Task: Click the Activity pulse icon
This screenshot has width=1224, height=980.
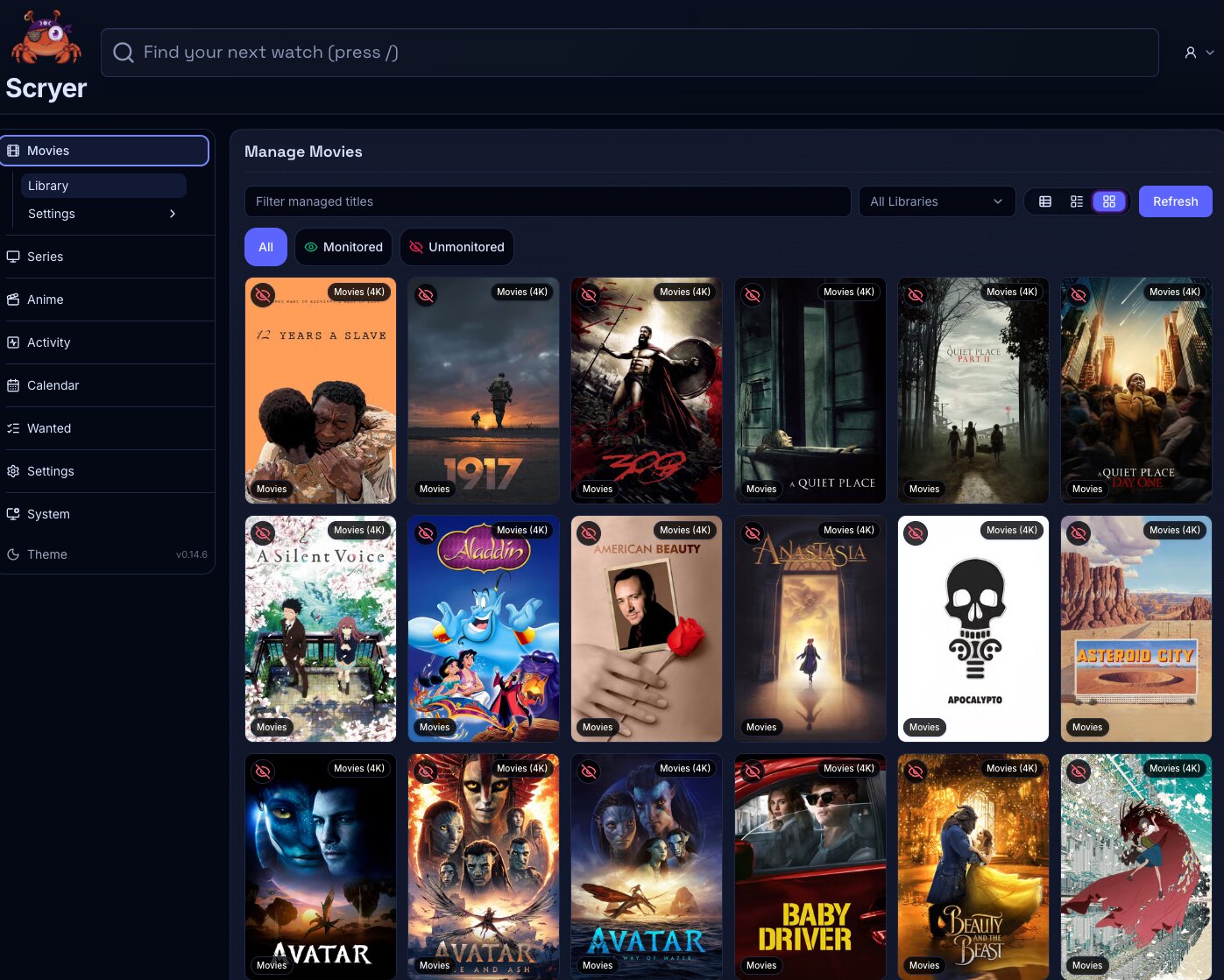Action: [13, 342]
